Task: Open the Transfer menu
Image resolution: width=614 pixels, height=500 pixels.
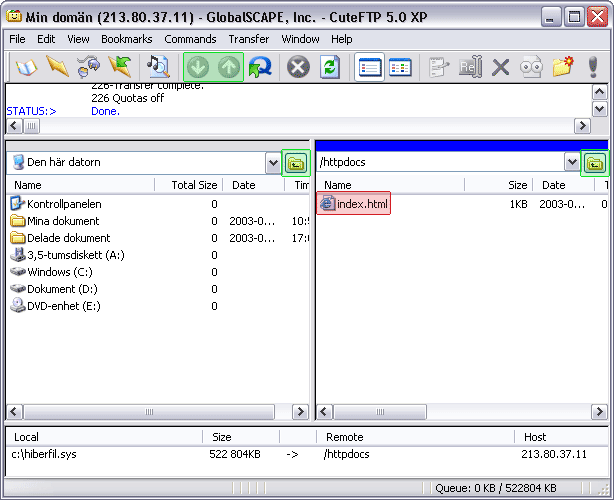Action: (x=248, y=39)
